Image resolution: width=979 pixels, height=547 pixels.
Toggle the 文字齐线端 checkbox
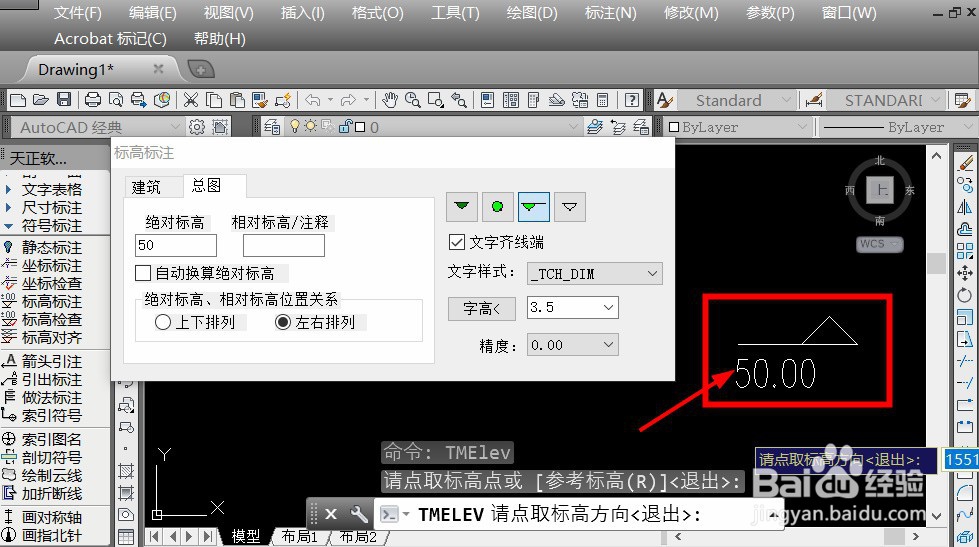pyautogui.click(x=457, y=242)
